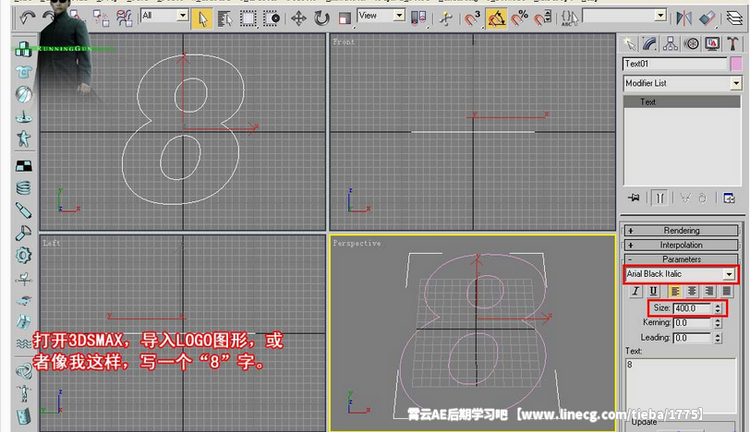Click the Kerning value field

coord(692,323)
